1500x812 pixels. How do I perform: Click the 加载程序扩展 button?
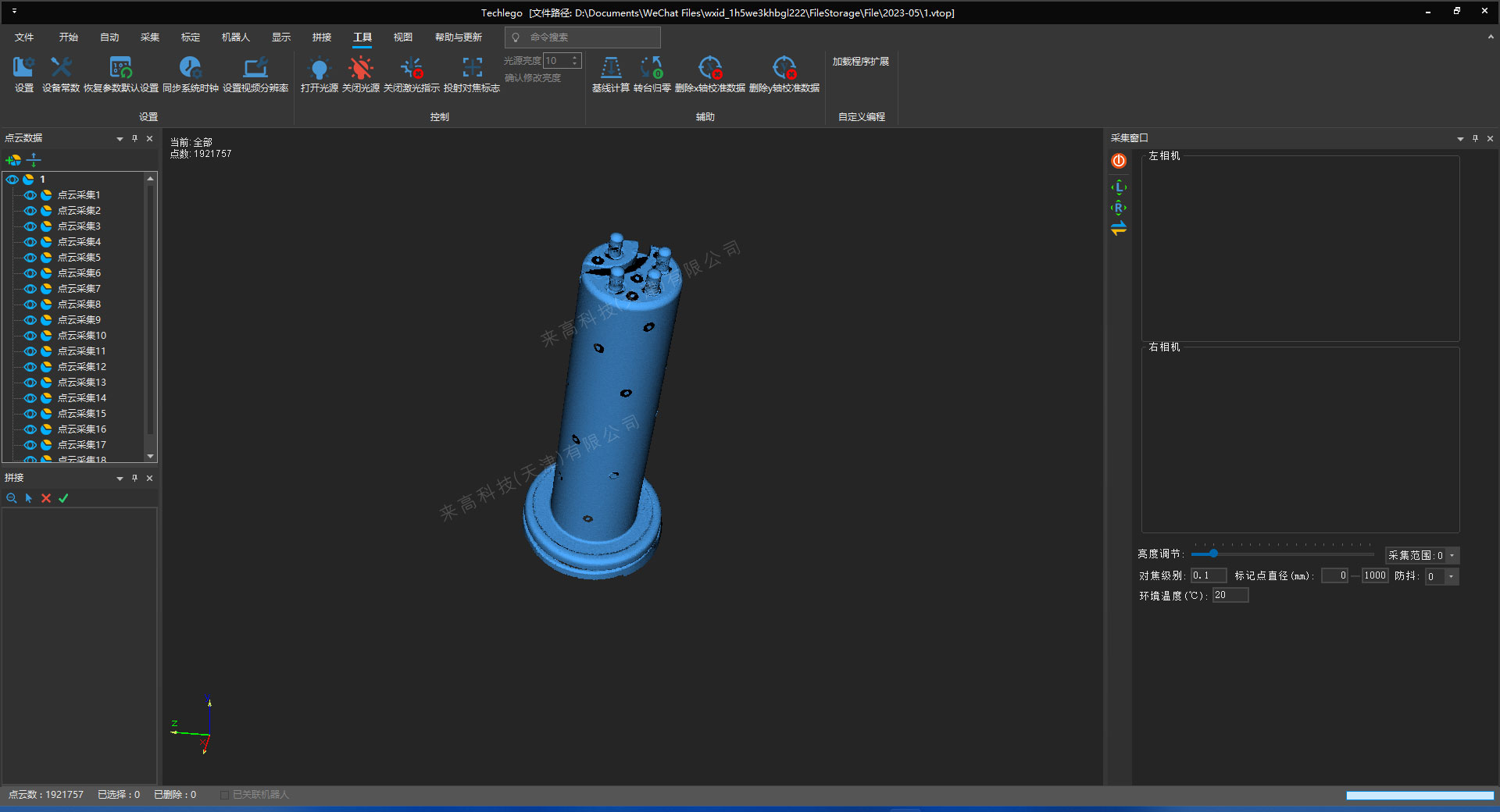tap(860, 62)
